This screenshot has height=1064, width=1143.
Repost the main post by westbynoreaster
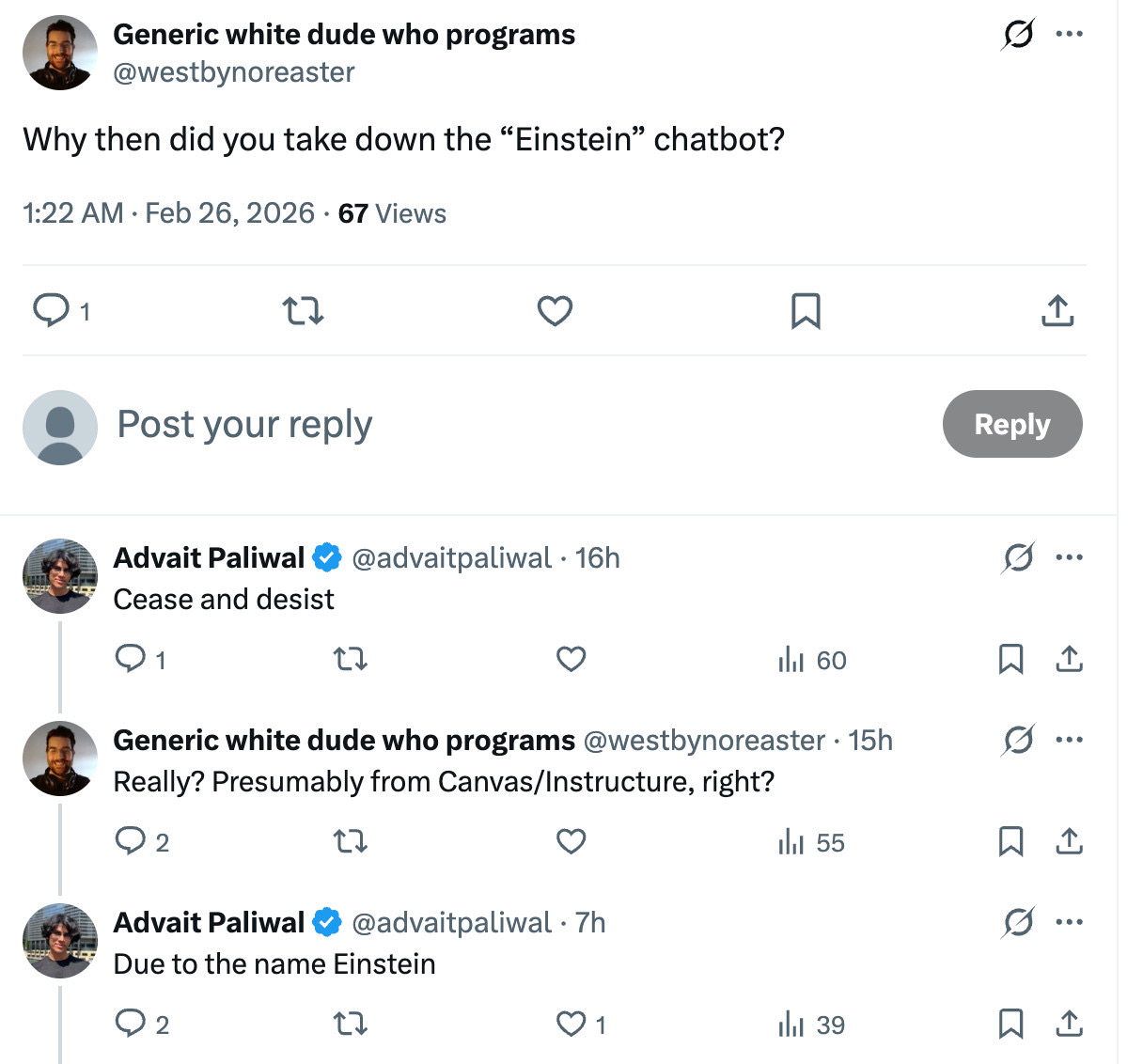[x=304, y=310]
